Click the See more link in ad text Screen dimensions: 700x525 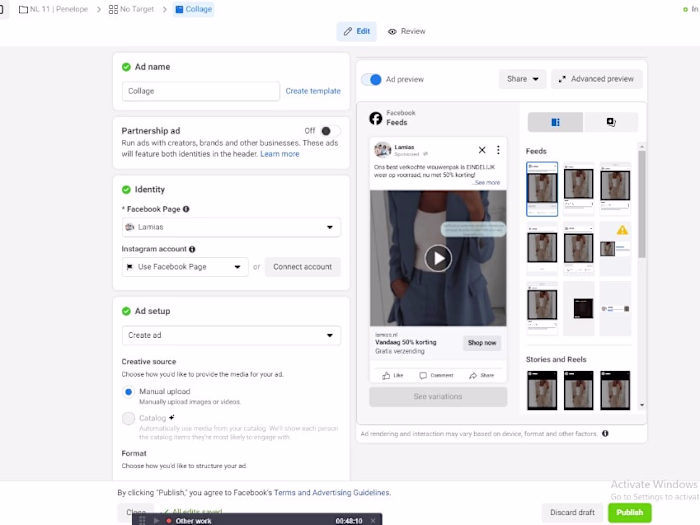487,183
